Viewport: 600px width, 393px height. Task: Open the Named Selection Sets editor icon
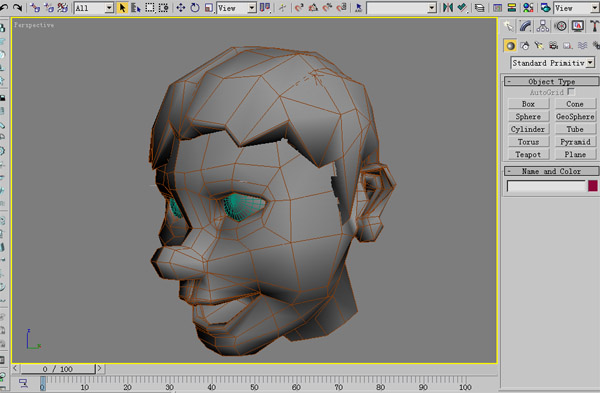pos(358,7)
